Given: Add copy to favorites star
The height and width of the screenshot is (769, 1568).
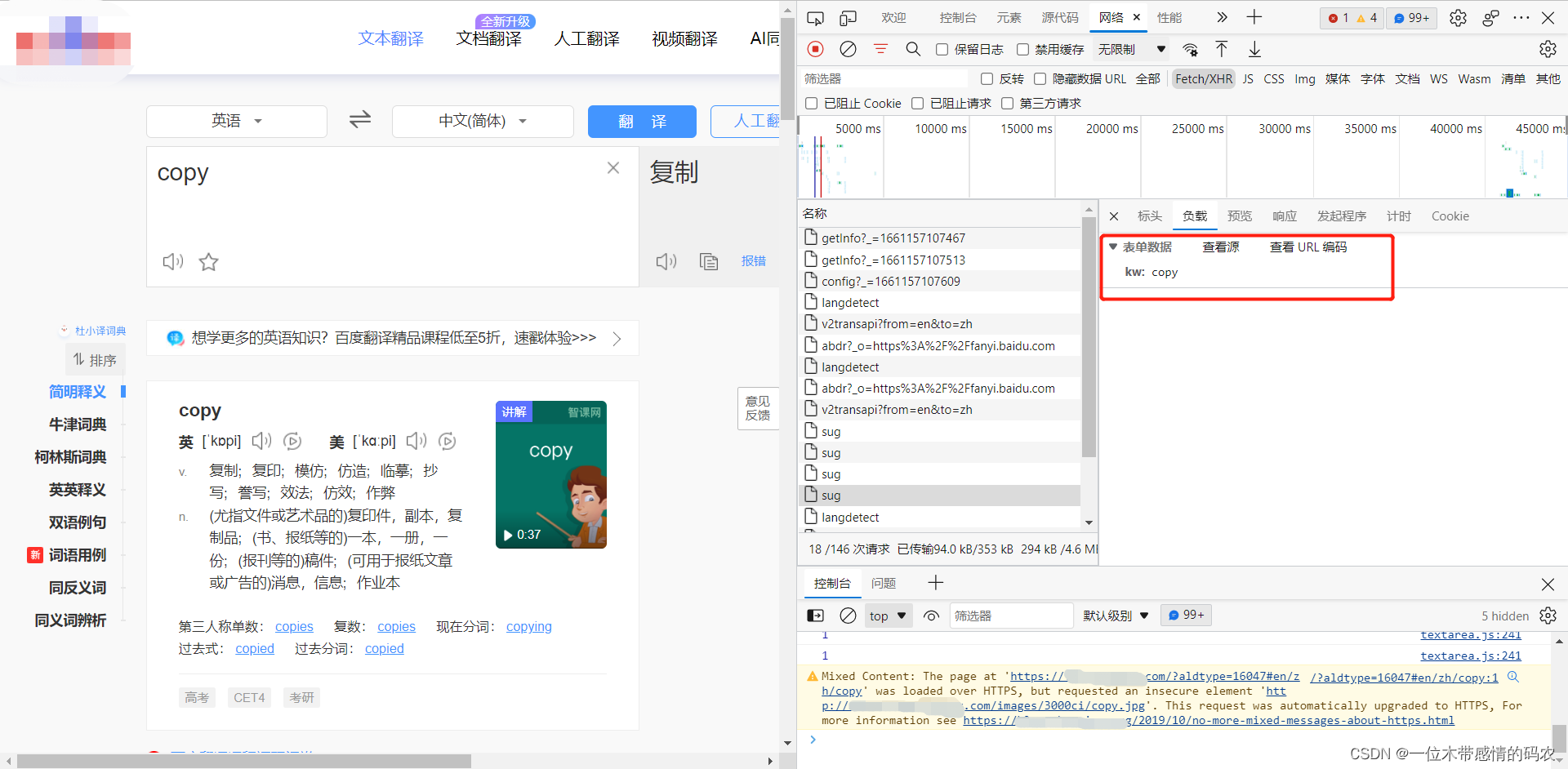Looking at the screenshot, I should point(209,262).
